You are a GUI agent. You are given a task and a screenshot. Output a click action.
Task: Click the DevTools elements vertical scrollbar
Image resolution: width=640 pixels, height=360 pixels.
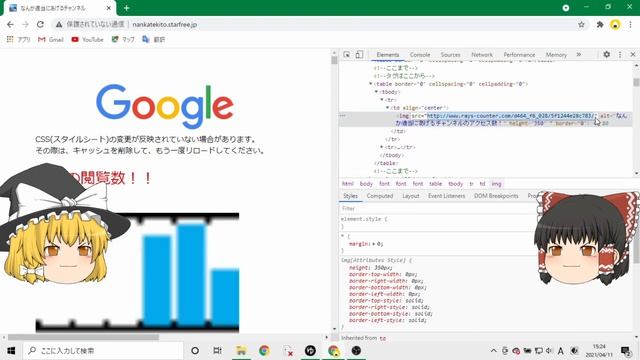(x=636, y=82)
